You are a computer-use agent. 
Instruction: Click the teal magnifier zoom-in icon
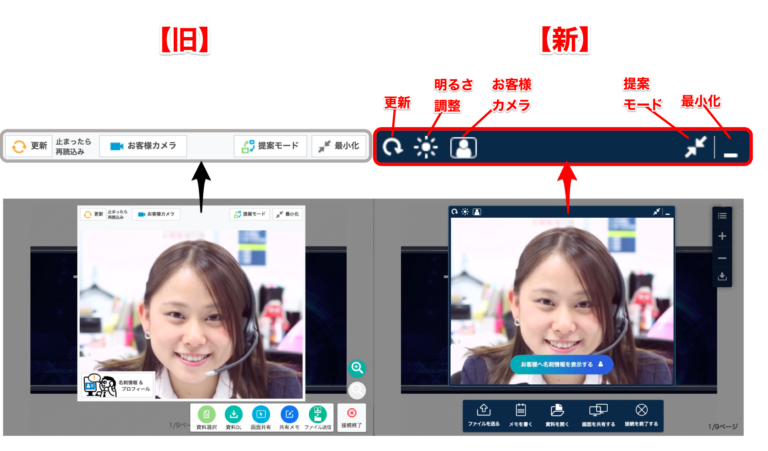pos(356,368)
